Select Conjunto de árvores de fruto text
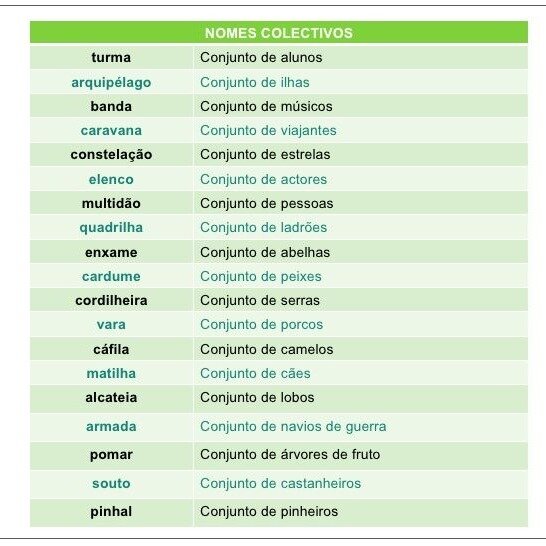 click(290, 454)
